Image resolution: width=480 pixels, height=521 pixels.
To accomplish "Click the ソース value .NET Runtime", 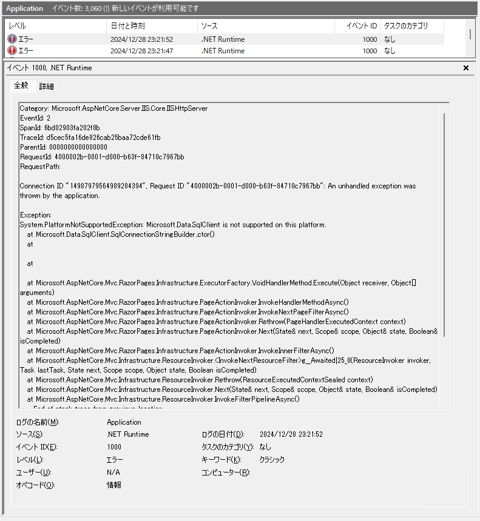I will [x=128, y=434].
